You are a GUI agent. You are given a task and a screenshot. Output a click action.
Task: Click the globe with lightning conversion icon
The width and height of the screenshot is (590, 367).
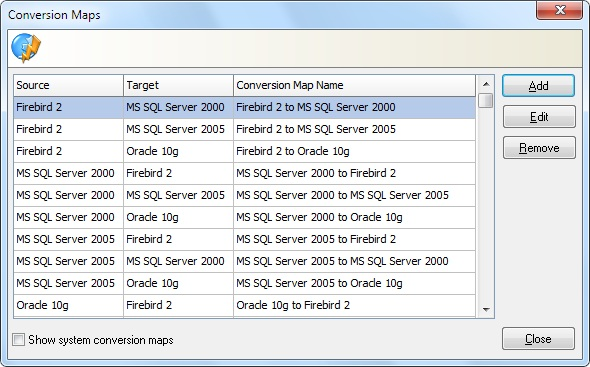[26, 47]
